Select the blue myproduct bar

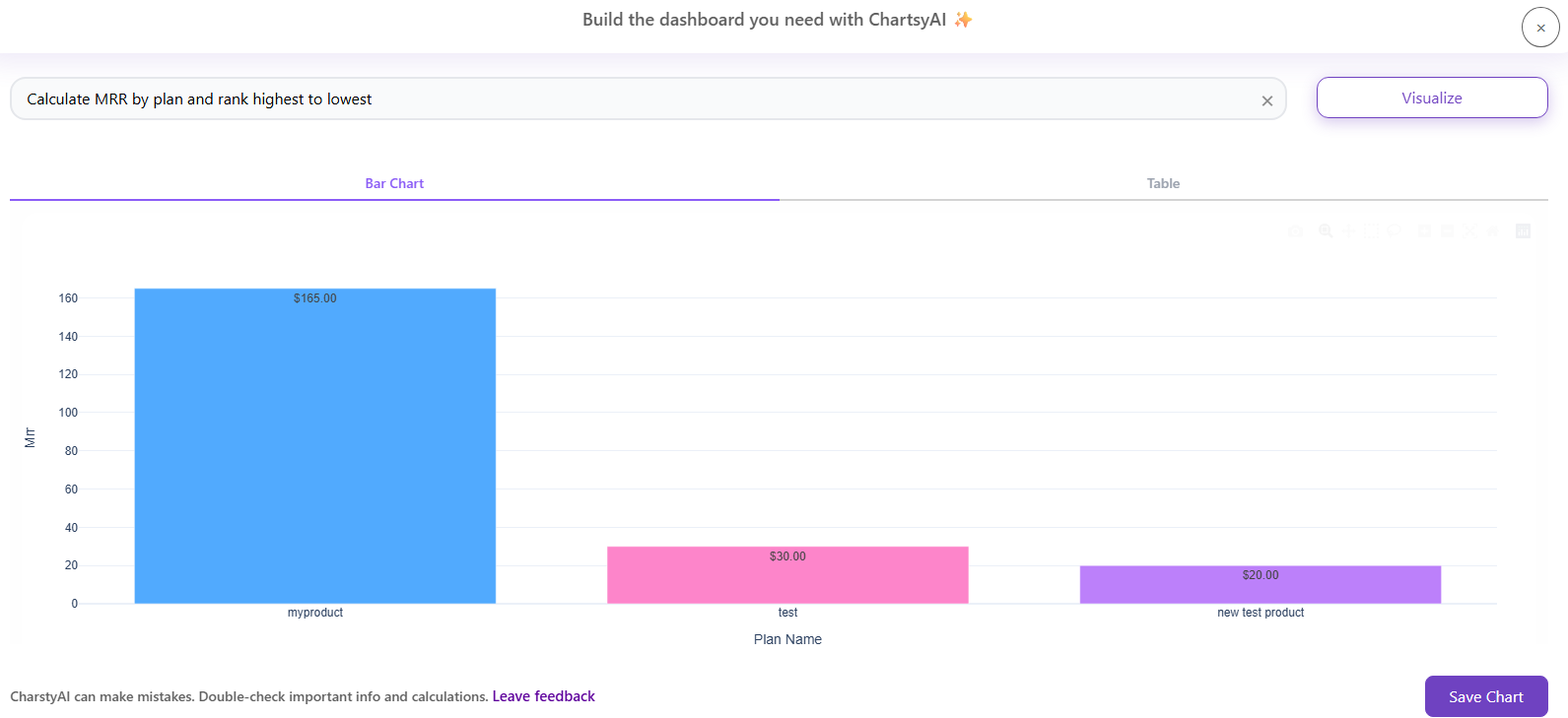click(314, 443)
